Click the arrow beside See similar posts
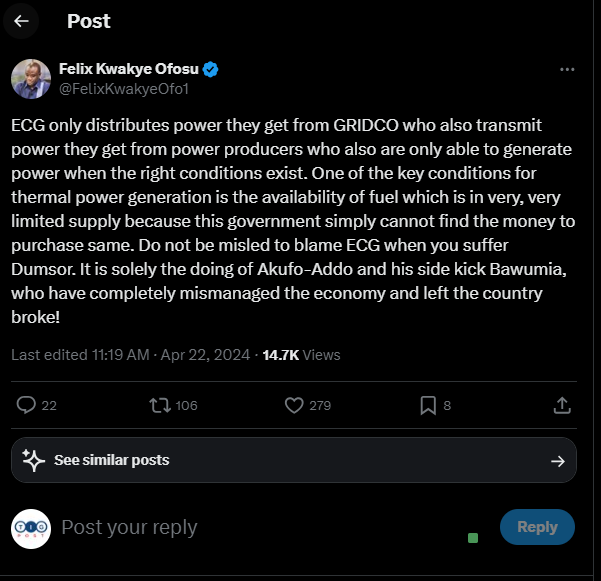 558,461
